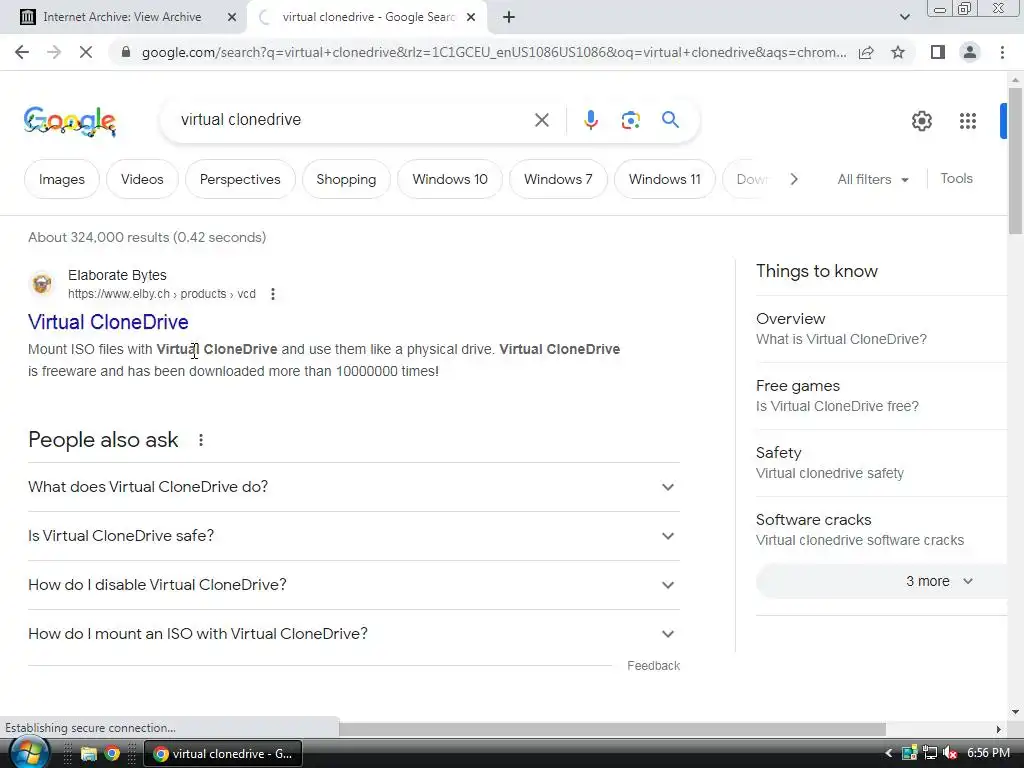Image resolution: width=1024 pixels, height=768 pixels.
Task: Show hidden system tray icons arrow
Action: 888,754
